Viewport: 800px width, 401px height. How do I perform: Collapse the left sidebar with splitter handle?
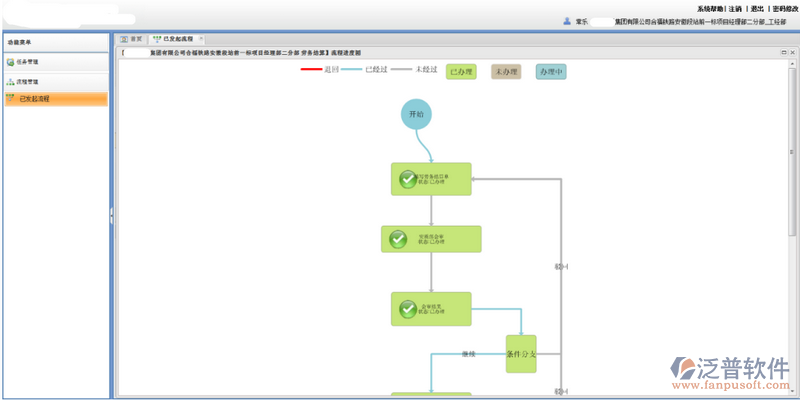coord(112,214)
